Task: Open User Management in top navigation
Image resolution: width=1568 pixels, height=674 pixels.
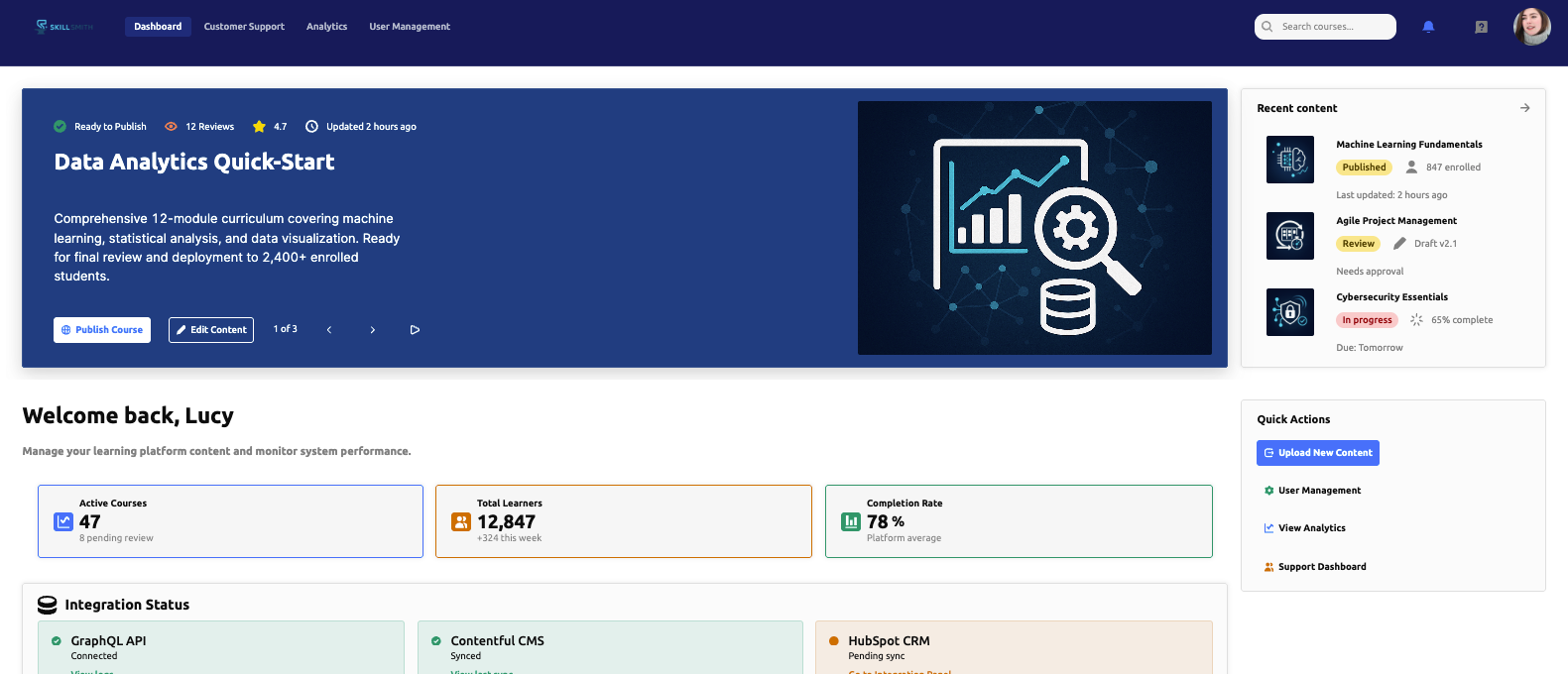Action: pyautogui.click(x=410, y=27)
